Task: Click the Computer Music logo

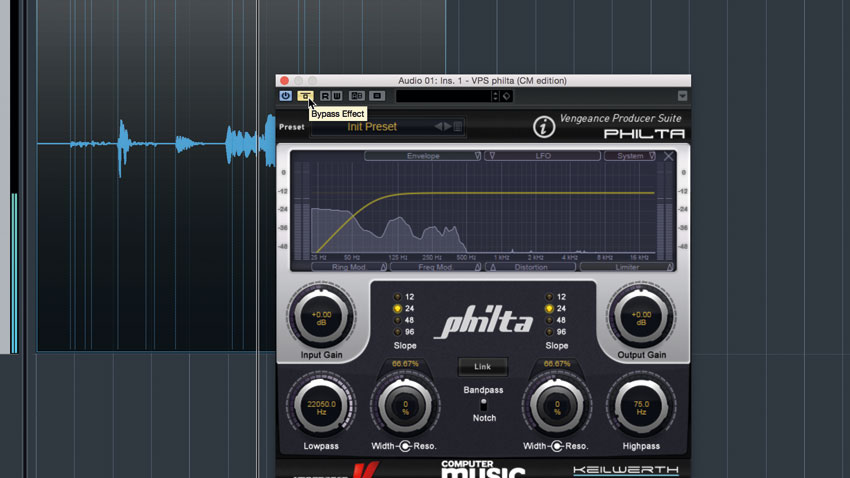Action: click(482, 469)
